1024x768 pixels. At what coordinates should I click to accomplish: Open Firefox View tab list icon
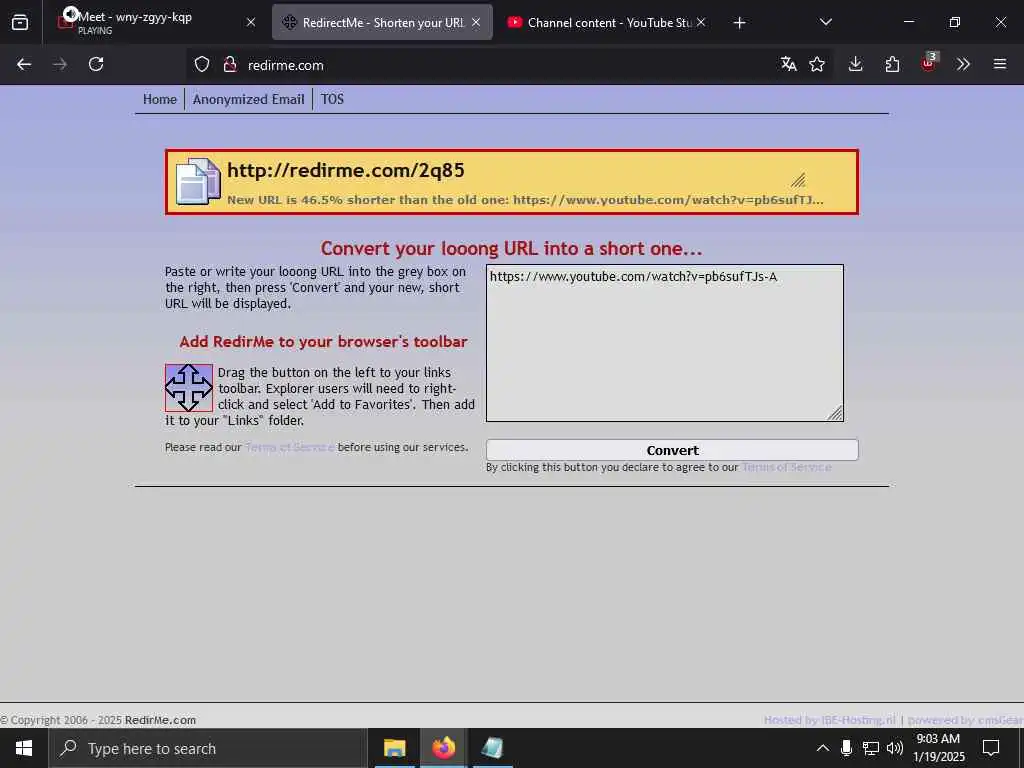point(20,22)
